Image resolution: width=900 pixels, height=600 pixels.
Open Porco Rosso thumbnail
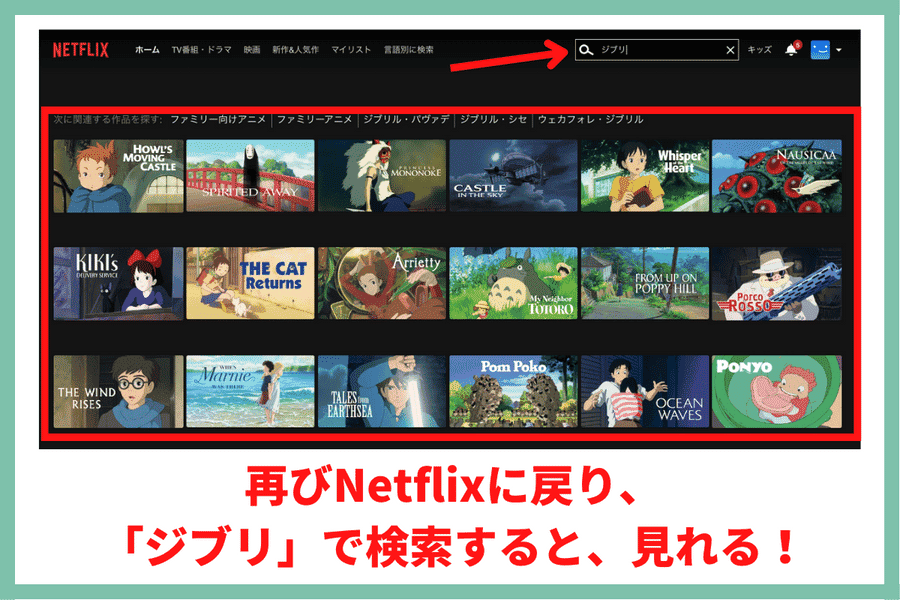777,284
